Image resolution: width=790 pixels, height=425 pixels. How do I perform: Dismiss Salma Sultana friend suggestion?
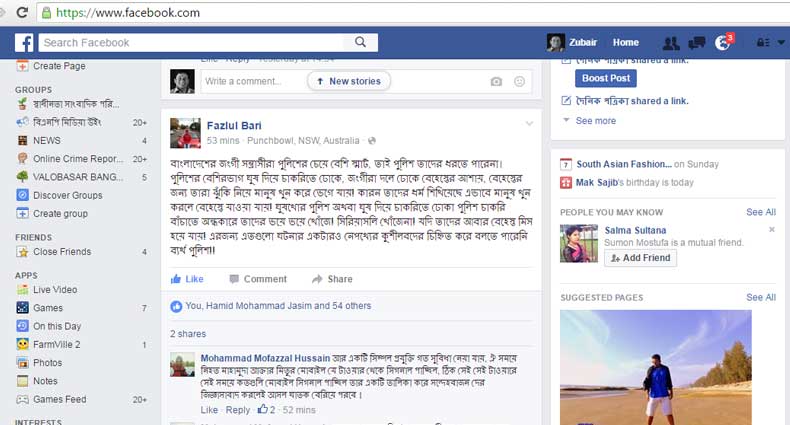pyautogui.click(x=771, y=230)
